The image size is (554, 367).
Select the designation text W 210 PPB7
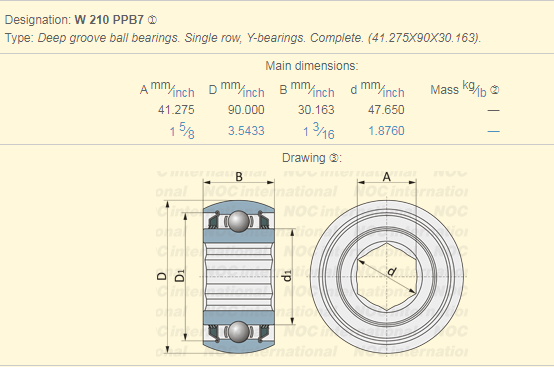pos(109,20)
